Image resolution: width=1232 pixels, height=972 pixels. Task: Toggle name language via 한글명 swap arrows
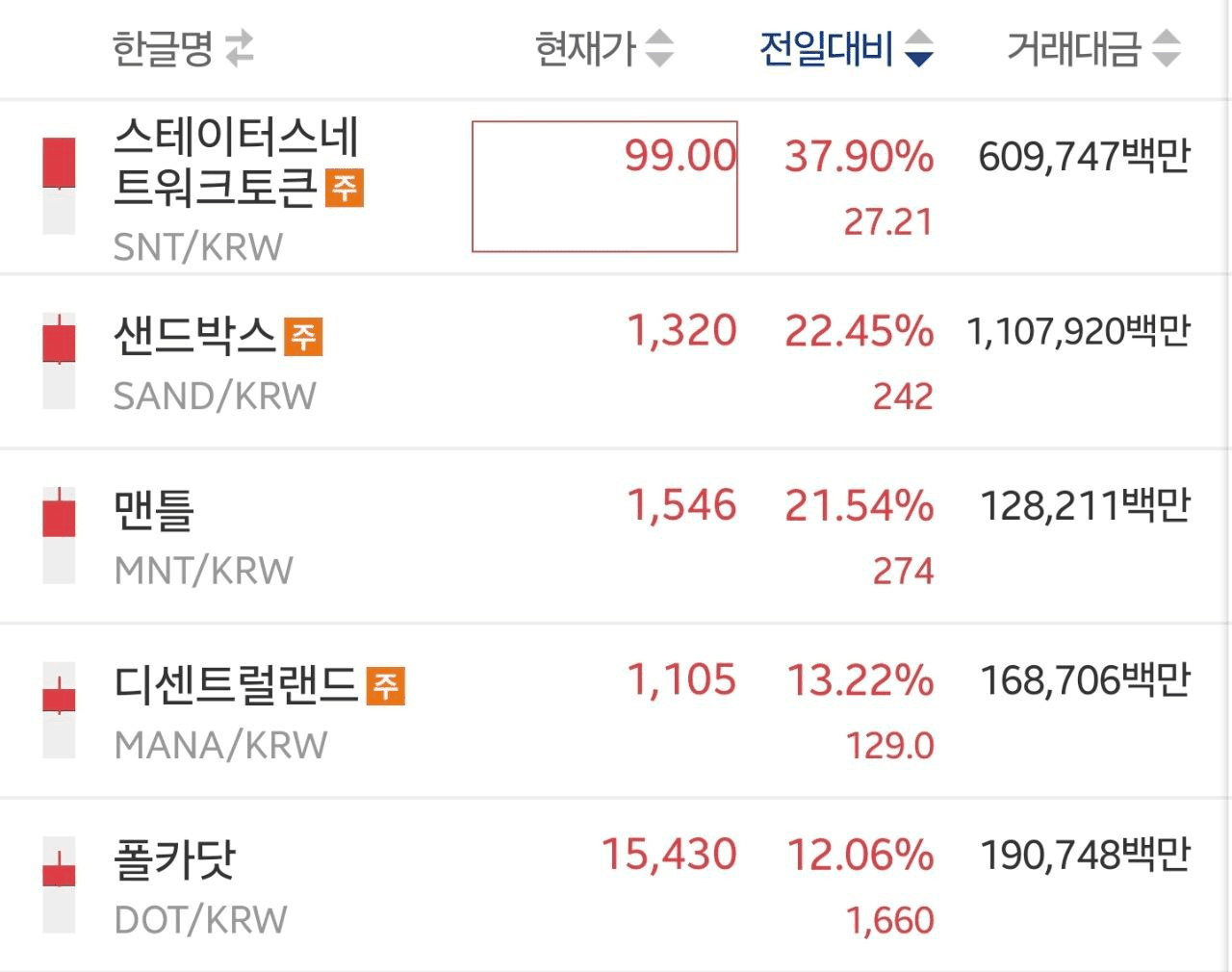(x=240, y=48)
